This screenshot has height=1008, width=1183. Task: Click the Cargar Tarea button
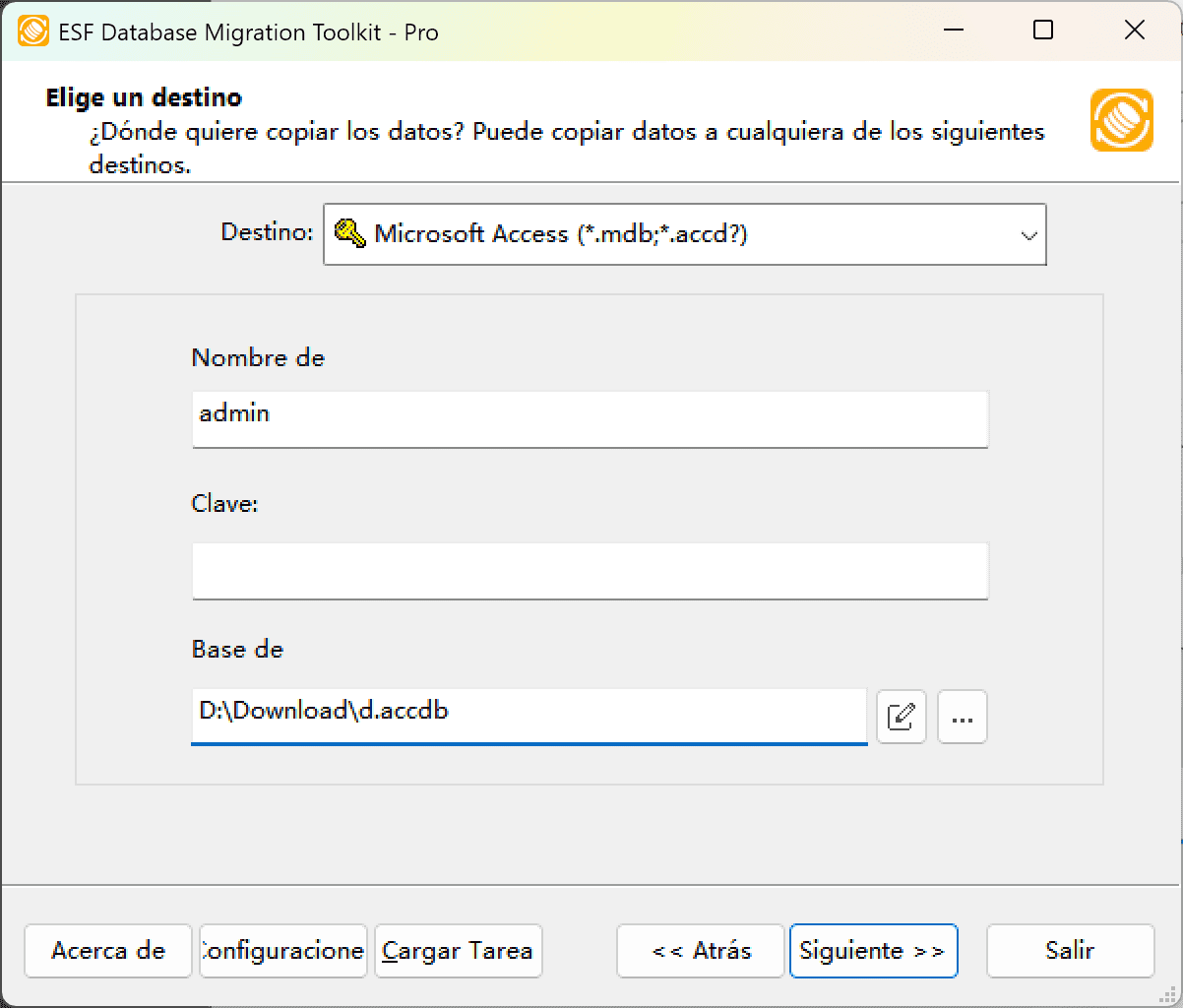click(457, 951)
